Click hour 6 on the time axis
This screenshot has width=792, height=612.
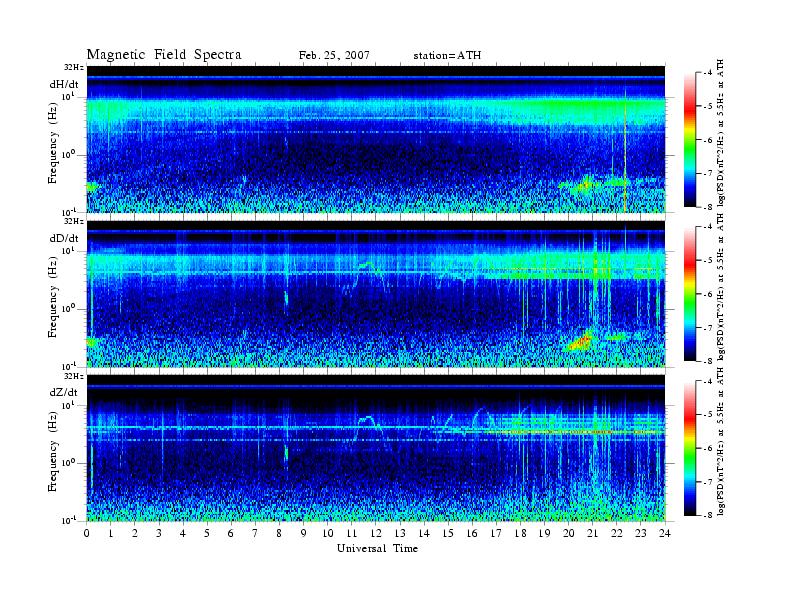pos(231,534)
